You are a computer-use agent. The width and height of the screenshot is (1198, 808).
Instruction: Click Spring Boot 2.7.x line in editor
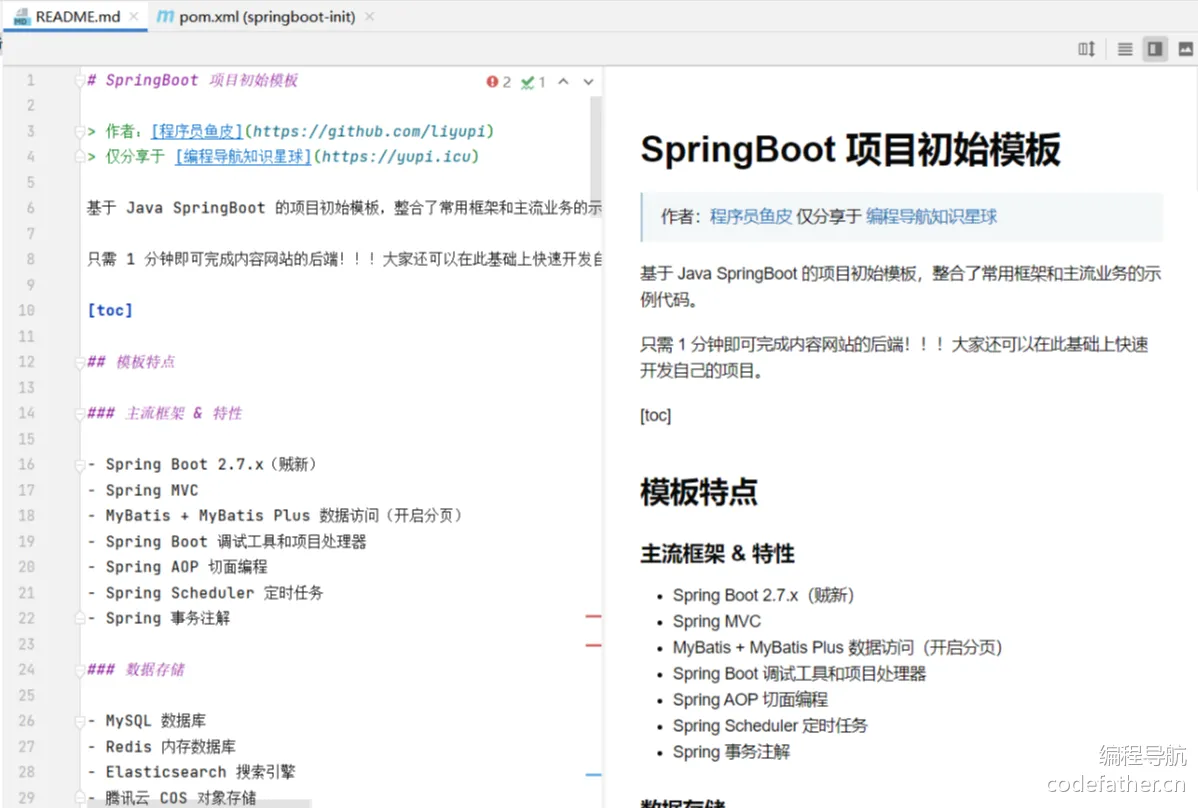tap(202, 464)
